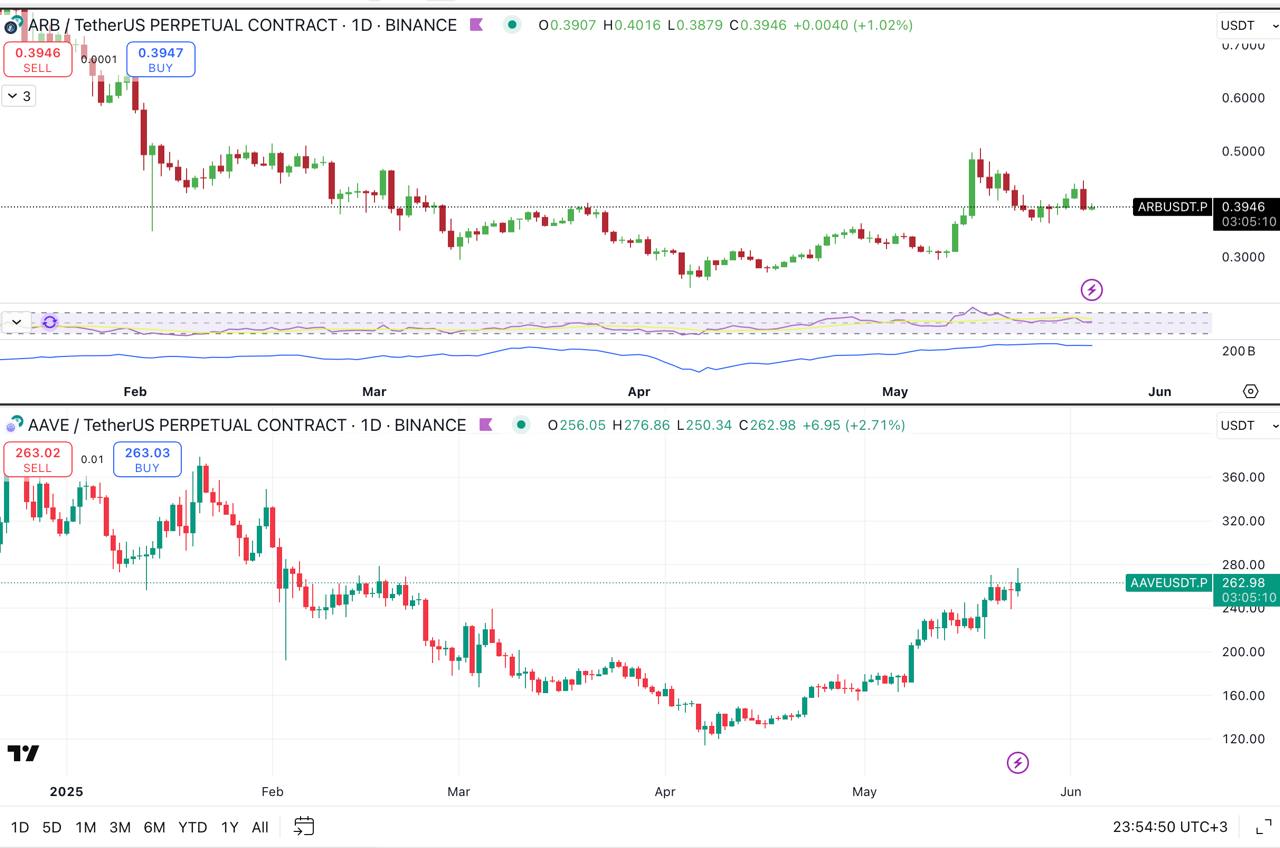Screen dimensions: 1280x848
Task: Click ARB spread value 0.0001
Action: (99, 60)
